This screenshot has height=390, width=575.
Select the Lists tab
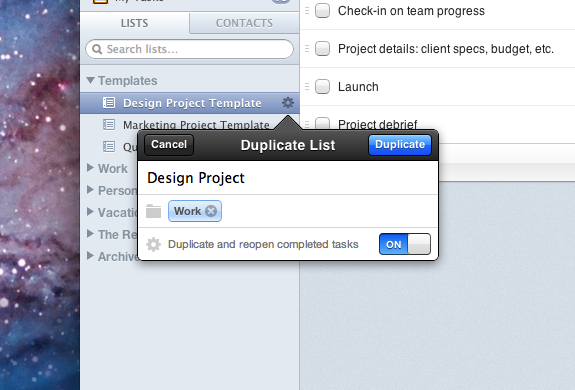tap(135, 23)
